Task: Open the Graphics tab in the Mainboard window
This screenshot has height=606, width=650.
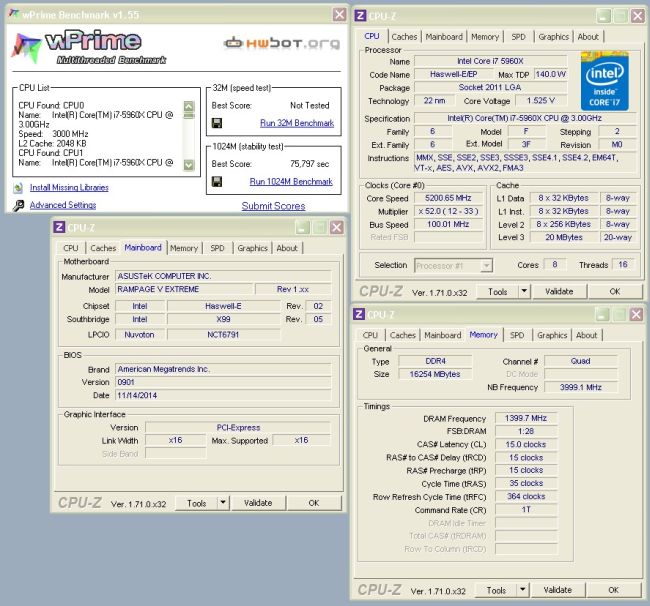Action: (x=252, y=248)
